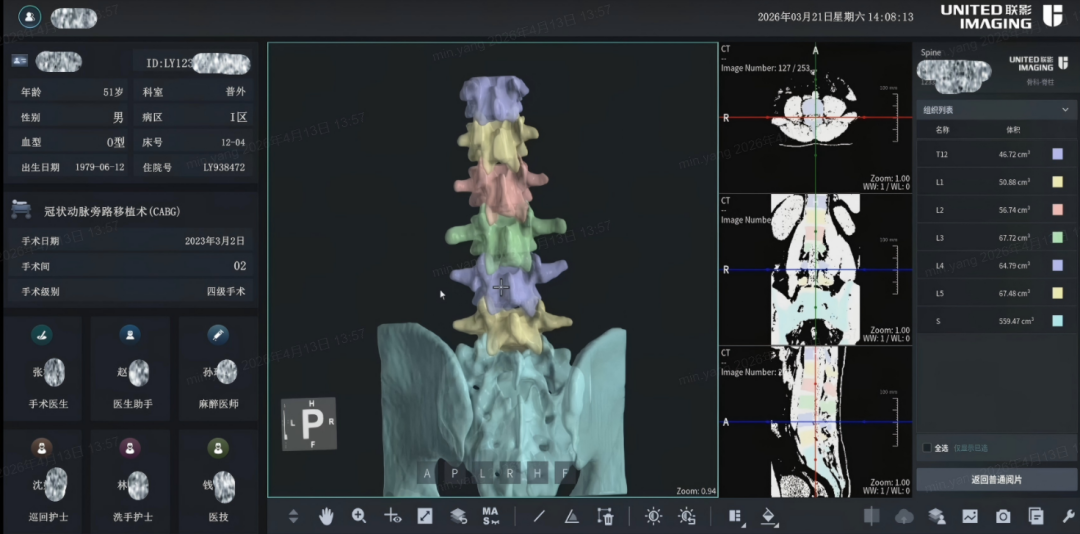
Task: Switch view to Anterior using A button
Action: 427,473
